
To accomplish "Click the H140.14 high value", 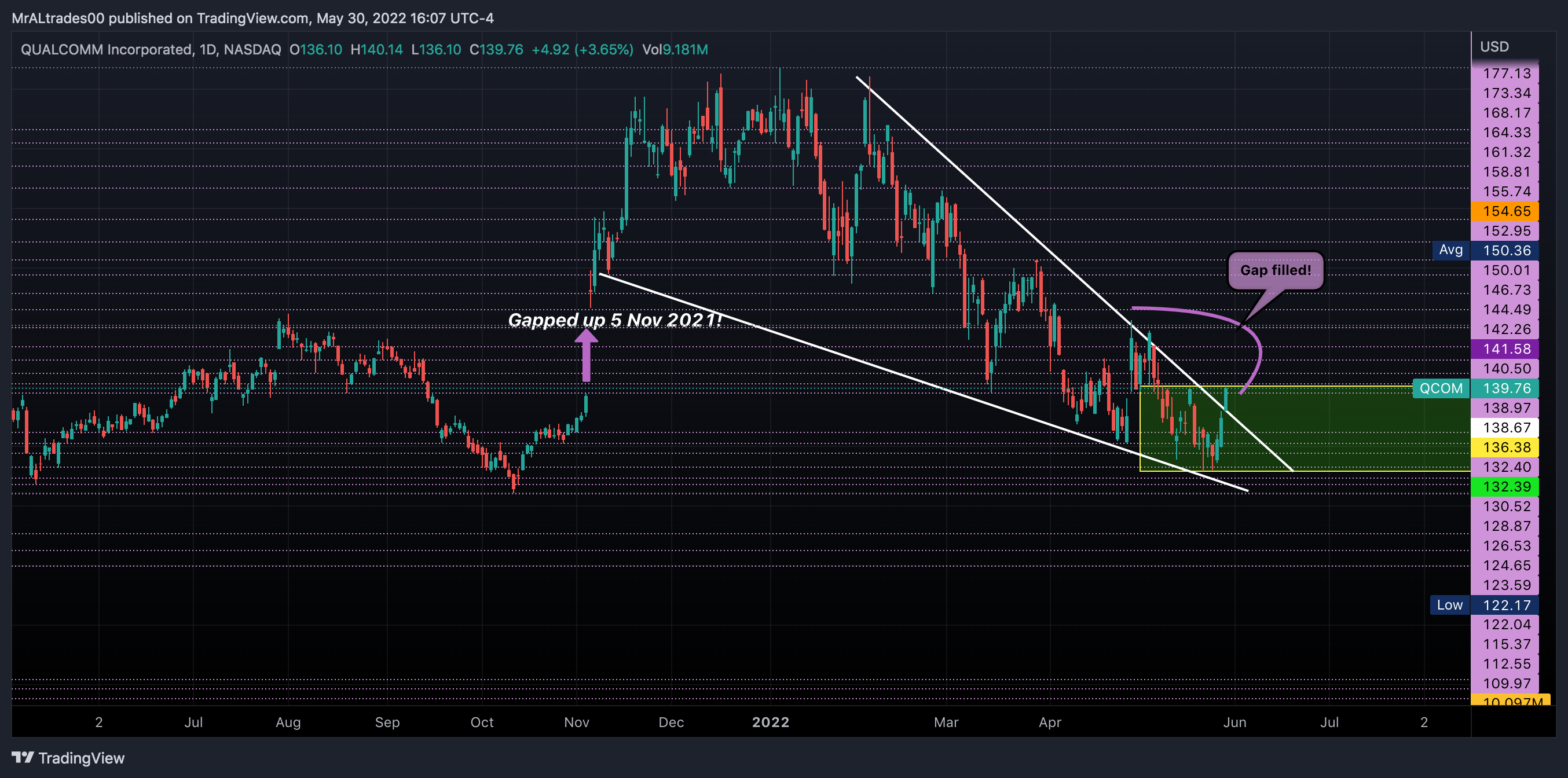I will [377, 49].
